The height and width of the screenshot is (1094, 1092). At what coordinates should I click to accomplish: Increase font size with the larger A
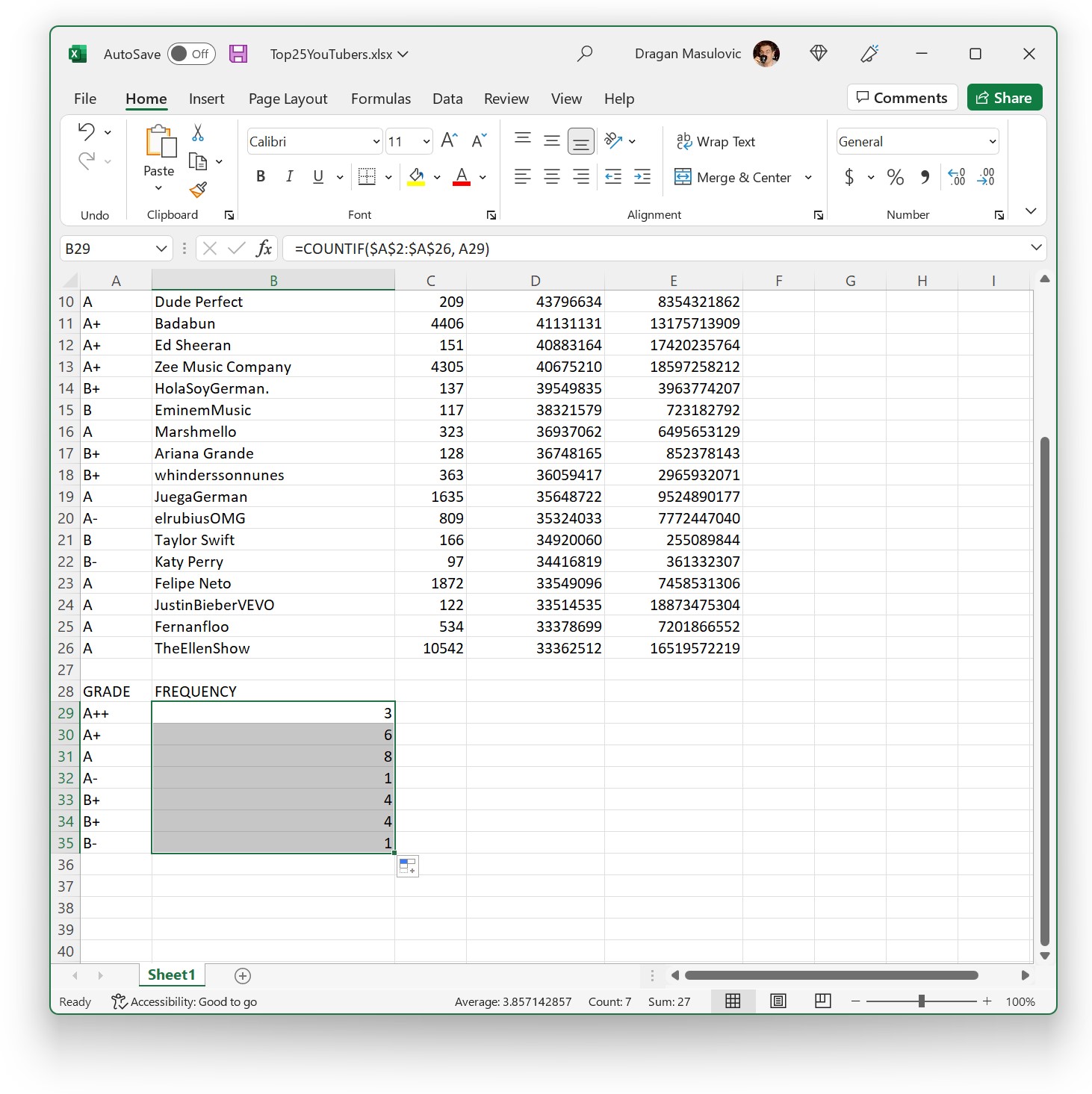[450, 140]
